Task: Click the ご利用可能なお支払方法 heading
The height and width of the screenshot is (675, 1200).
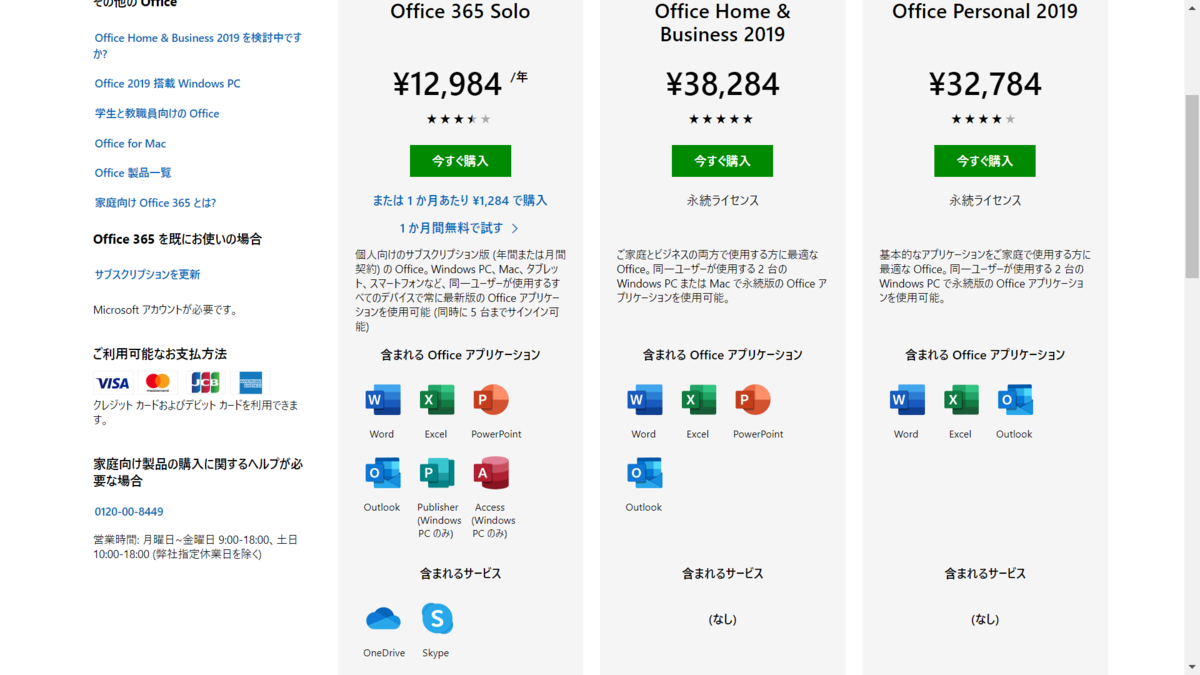Action: pyautogui.click(x=160, y=354)
